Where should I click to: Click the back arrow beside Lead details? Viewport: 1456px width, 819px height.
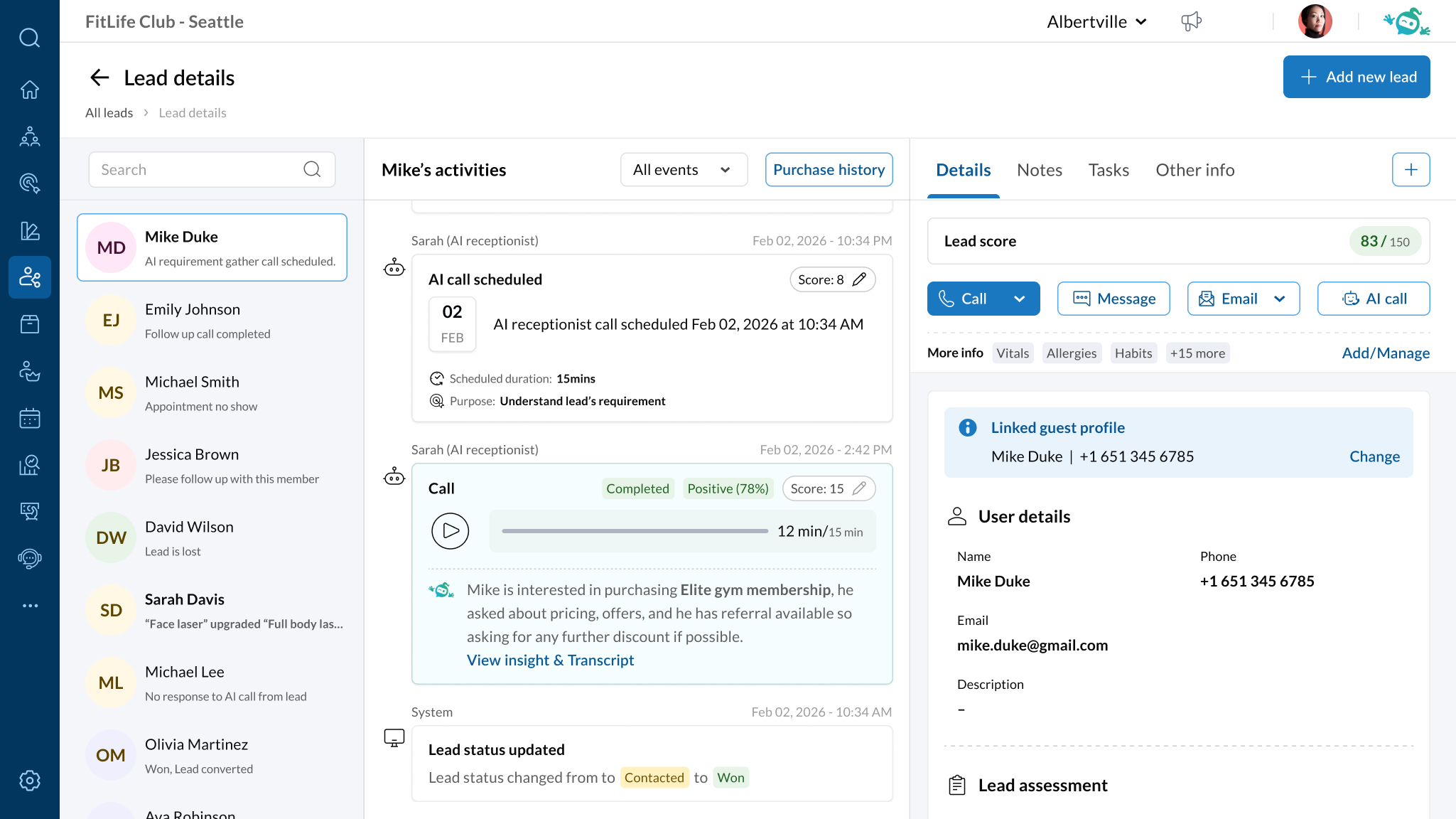(99, 77)
